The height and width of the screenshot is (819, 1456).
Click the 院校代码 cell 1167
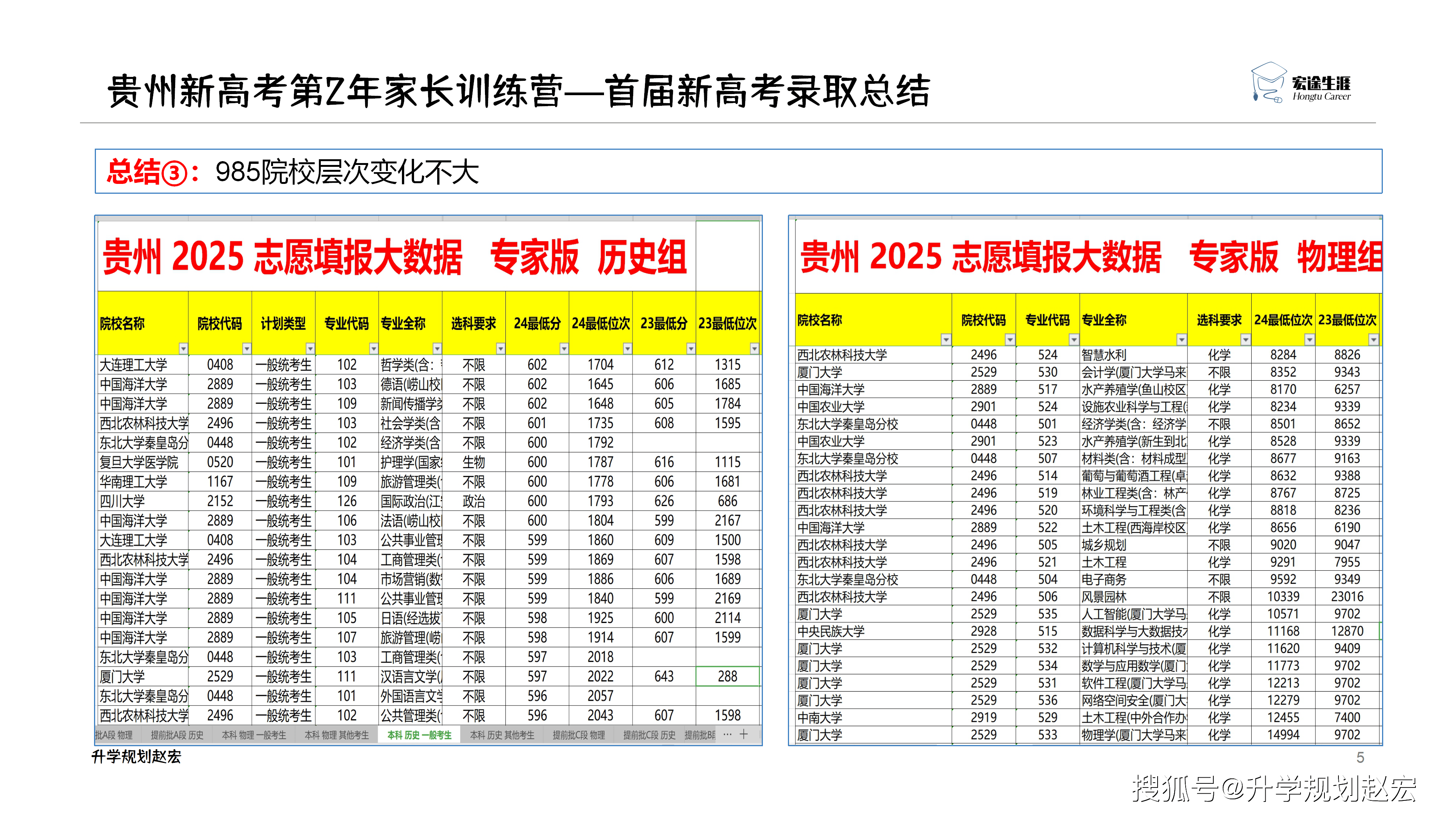pos(220,482)
